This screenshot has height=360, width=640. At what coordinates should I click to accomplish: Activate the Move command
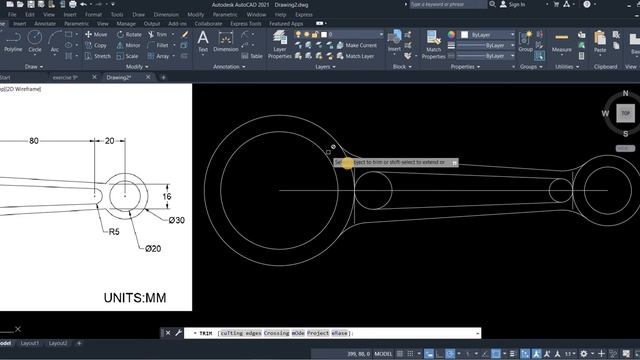pos(96,35)
